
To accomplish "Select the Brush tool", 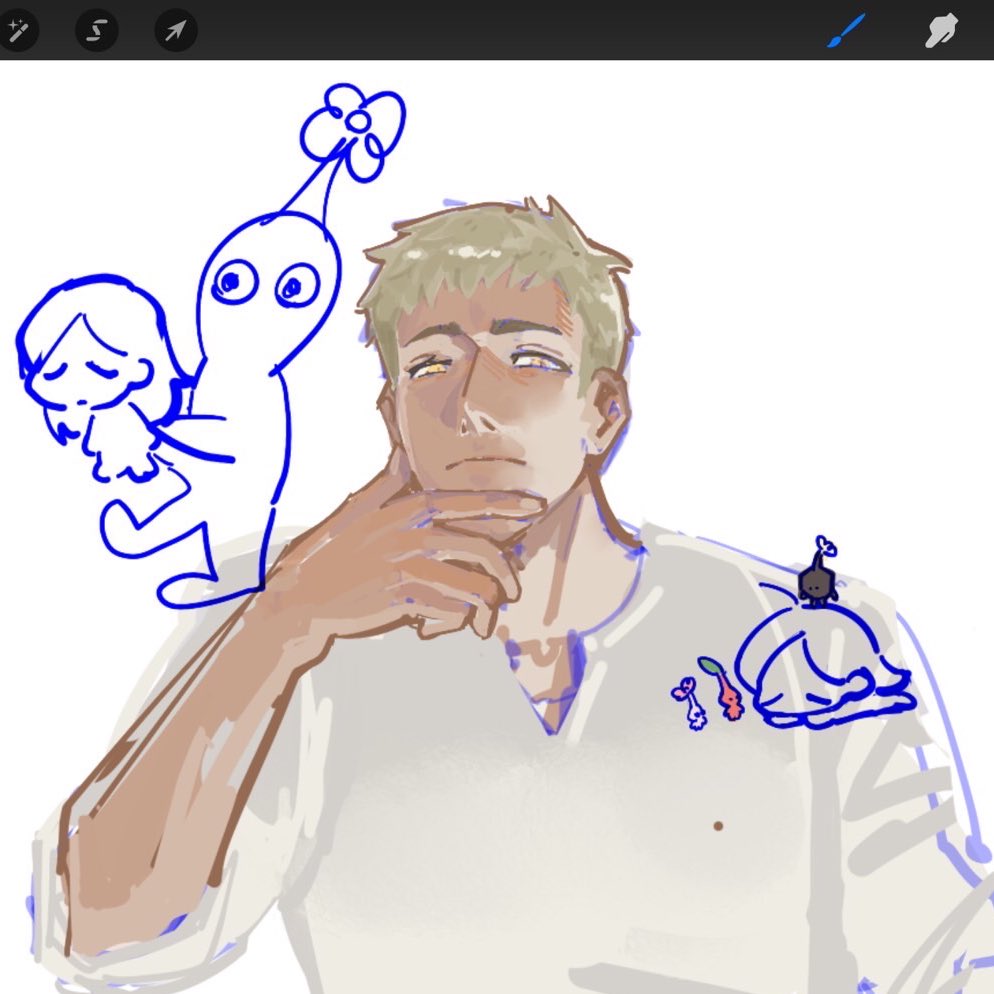I will [845, 30].
